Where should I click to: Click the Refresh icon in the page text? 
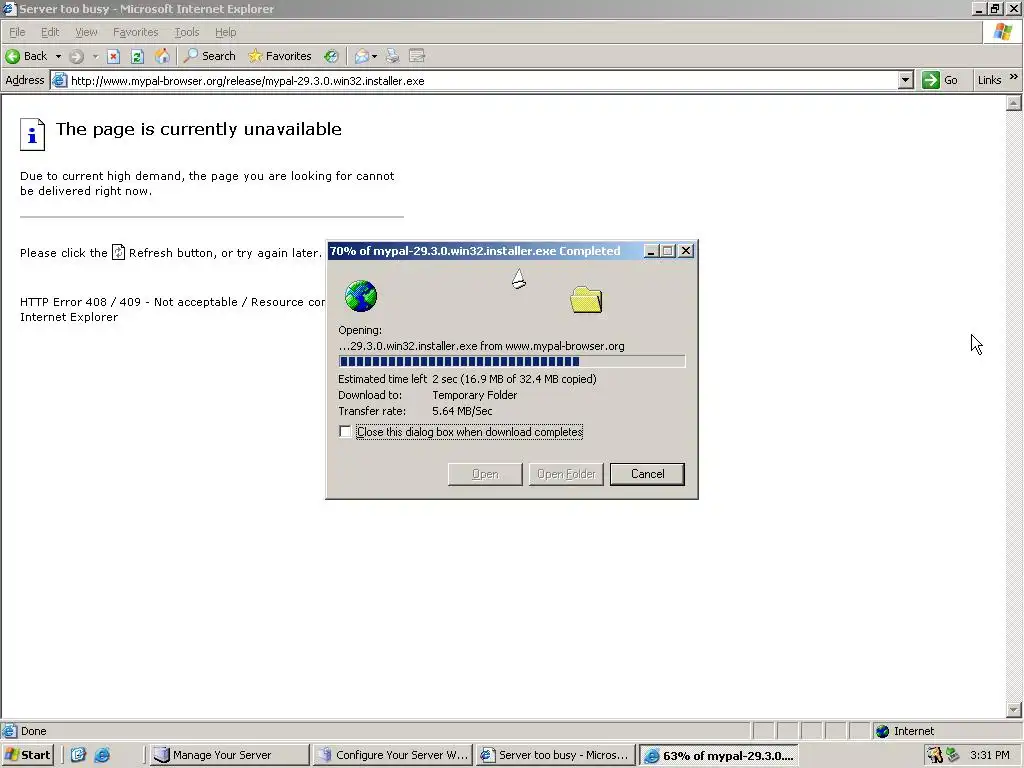tap(118, 252)
